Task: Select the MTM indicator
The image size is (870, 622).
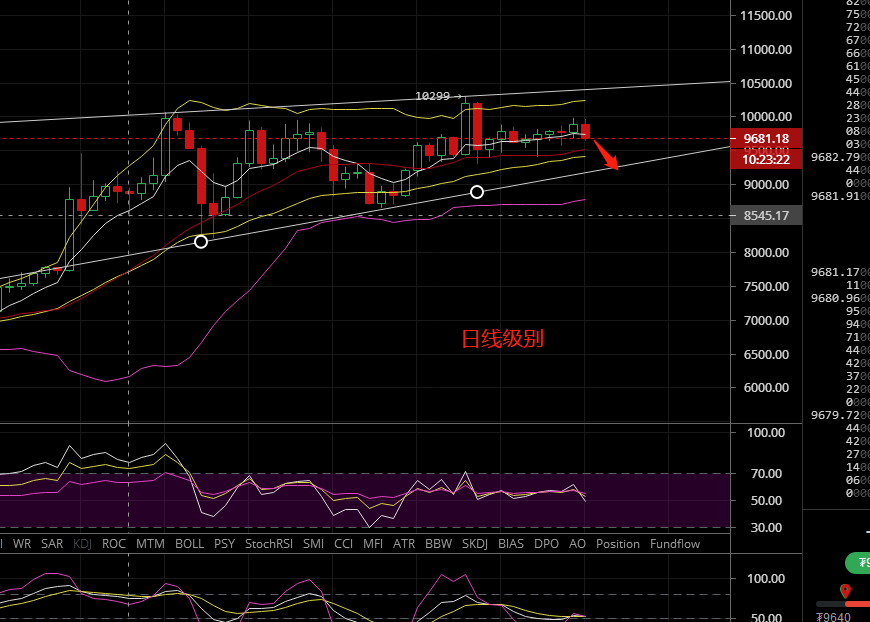Action: [x=150, y=544]
